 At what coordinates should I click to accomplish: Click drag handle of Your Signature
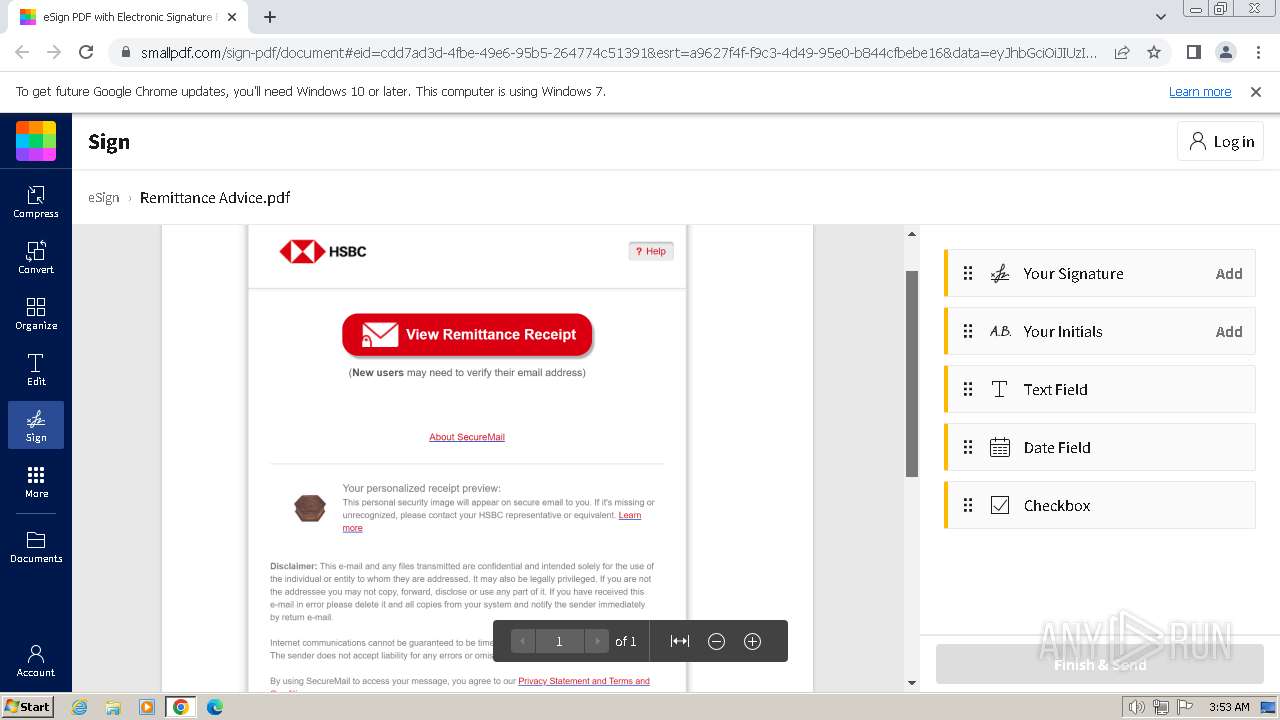pos(968,273)
